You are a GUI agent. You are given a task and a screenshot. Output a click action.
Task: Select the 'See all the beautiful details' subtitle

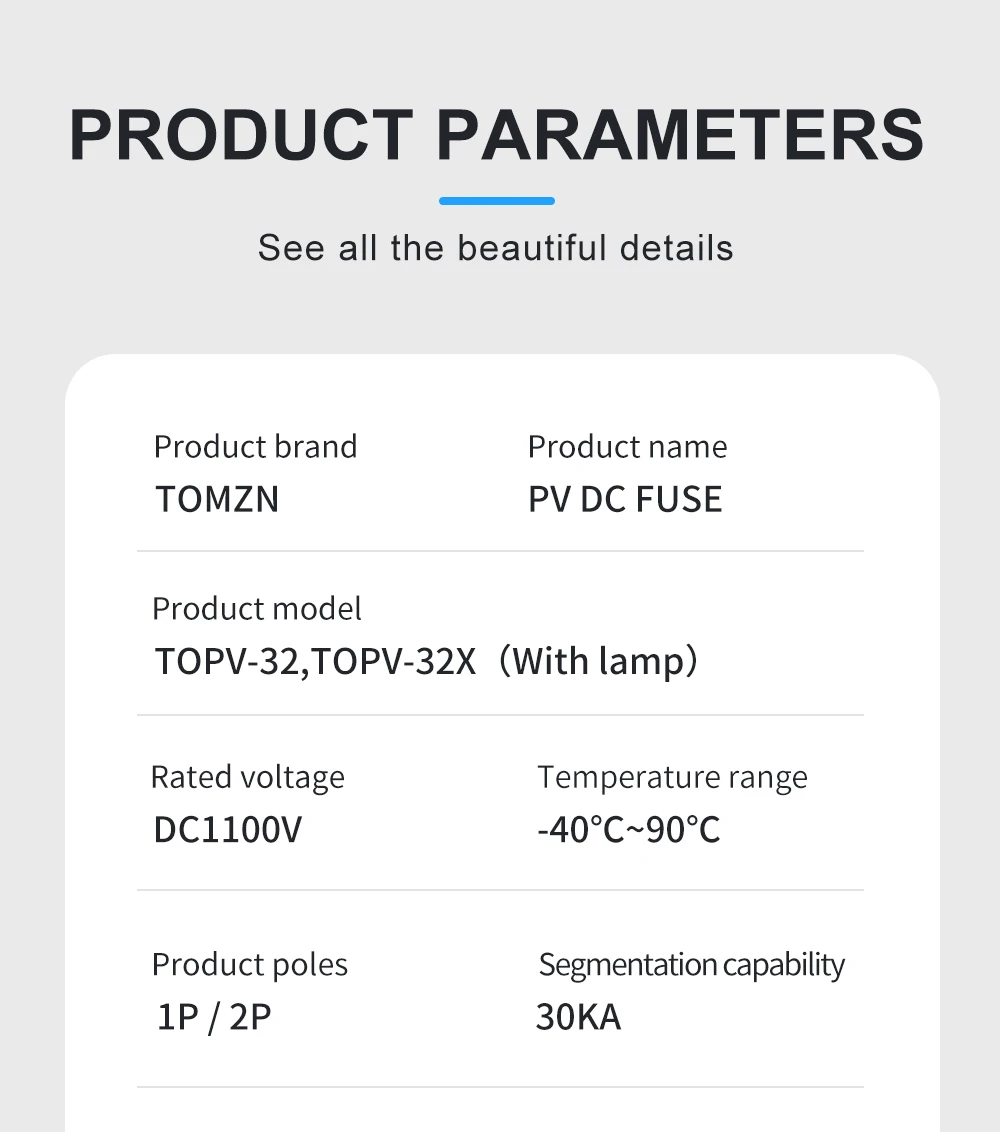click(496, 248)
